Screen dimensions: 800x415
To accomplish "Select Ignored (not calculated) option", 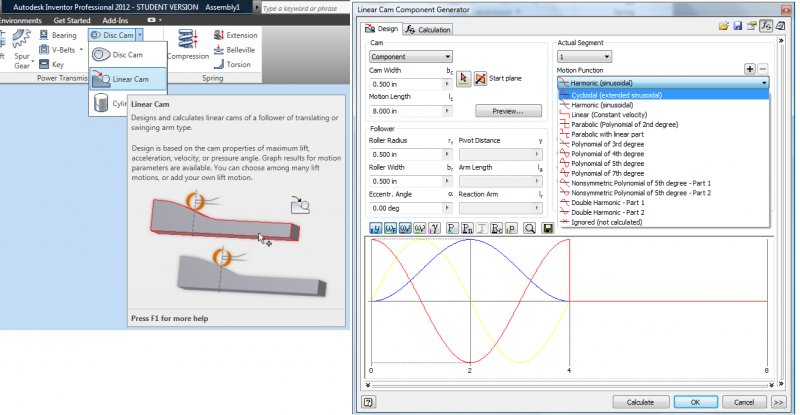I will click(663, 222).
